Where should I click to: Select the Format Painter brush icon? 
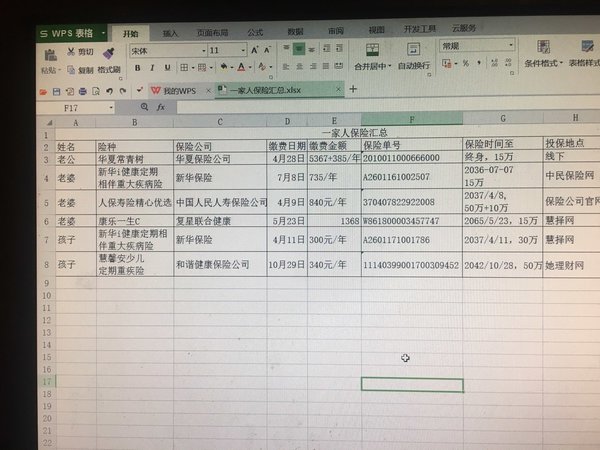point(108,53)
